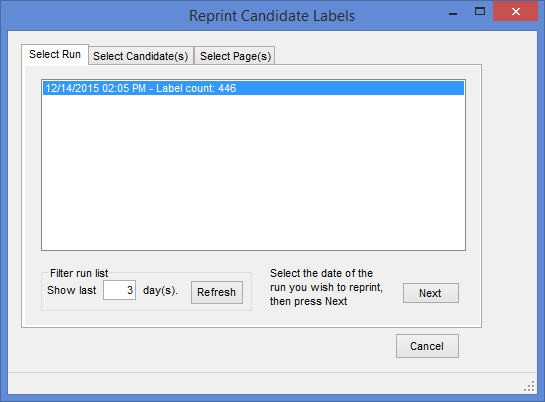Click the empty white area of the run list

click(x=253, y=172)
